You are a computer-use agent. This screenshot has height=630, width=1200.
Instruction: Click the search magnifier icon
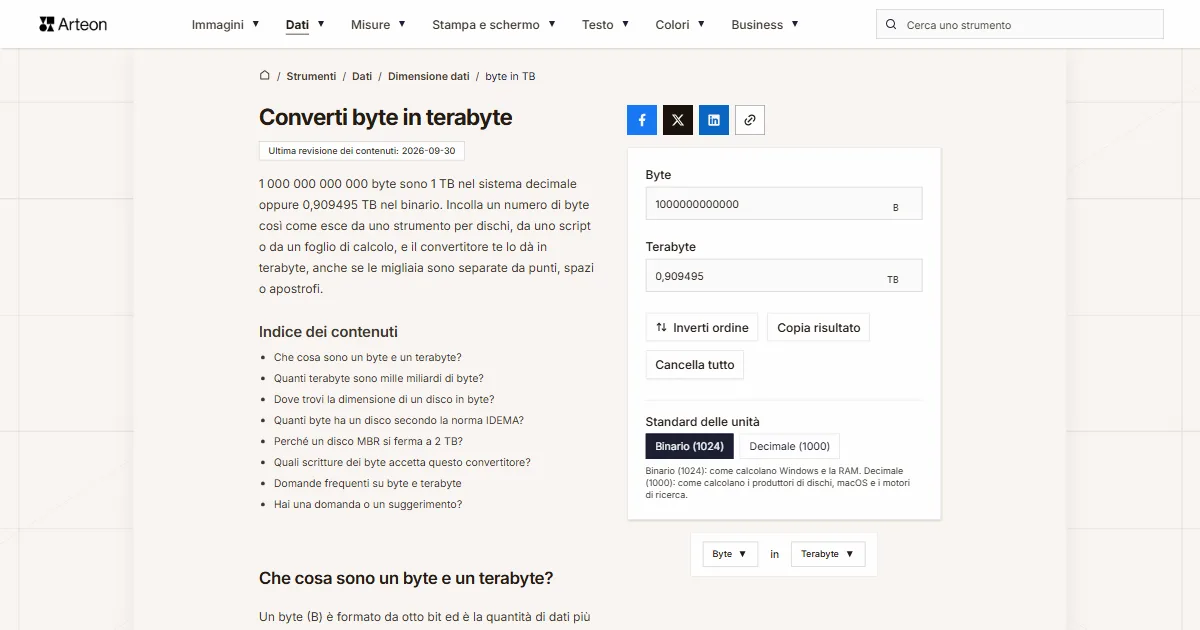coord(892,24)
